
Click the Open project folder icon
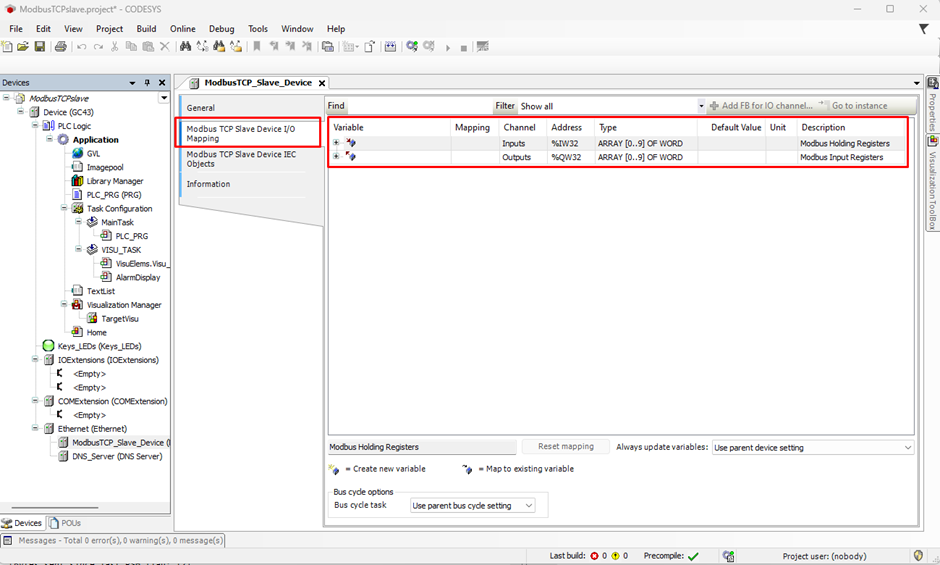pos(23,46)
